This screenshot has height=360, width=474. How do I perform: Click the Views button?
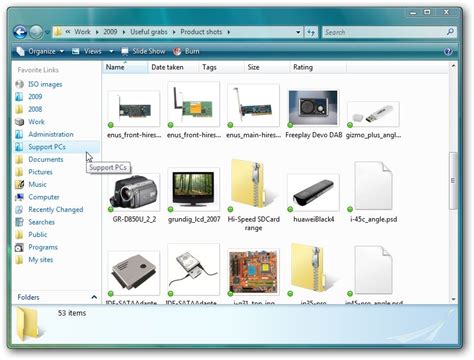coord(87,51)
